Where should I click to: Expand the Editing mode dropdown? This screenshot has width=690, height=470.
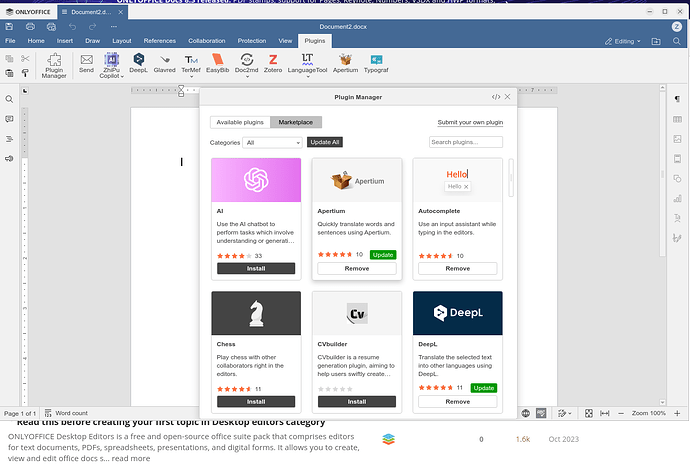(x=623, y=41)
